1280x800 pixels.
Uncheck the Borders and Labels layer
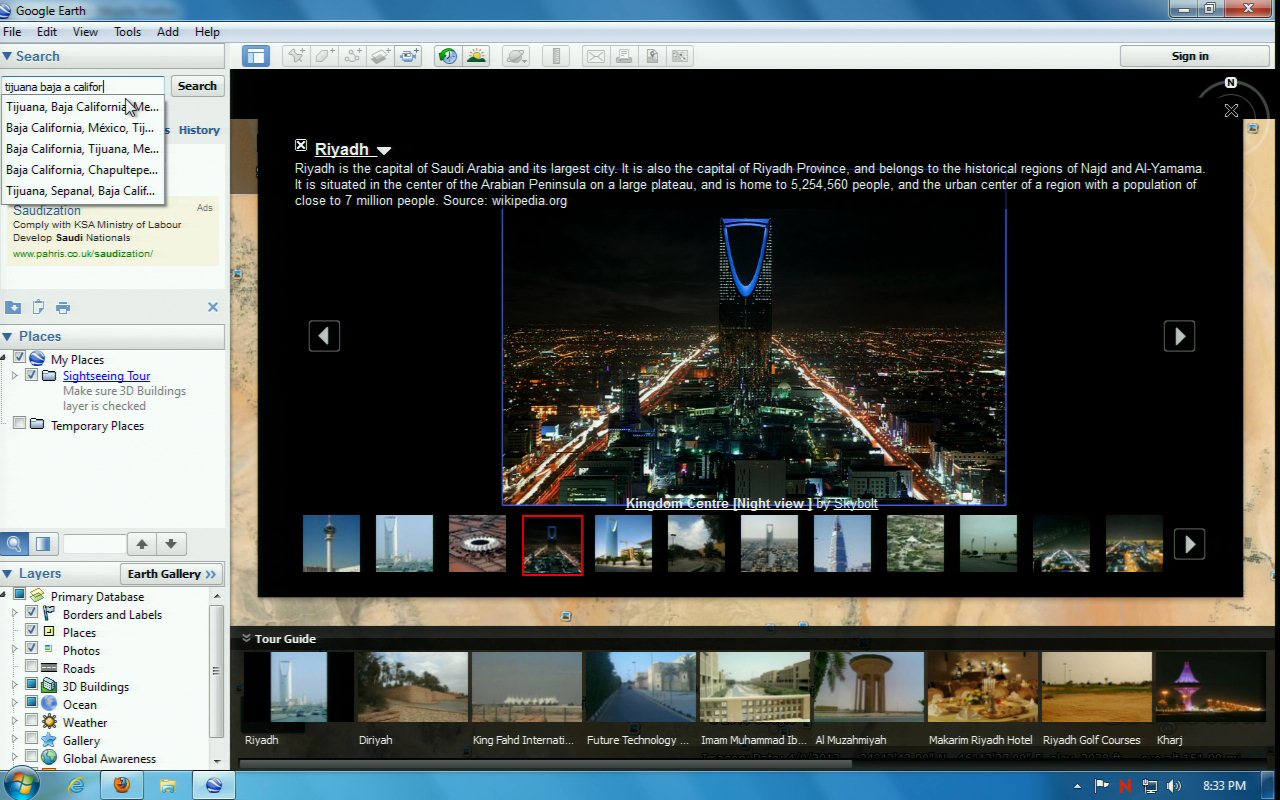[x=32, y=614]
